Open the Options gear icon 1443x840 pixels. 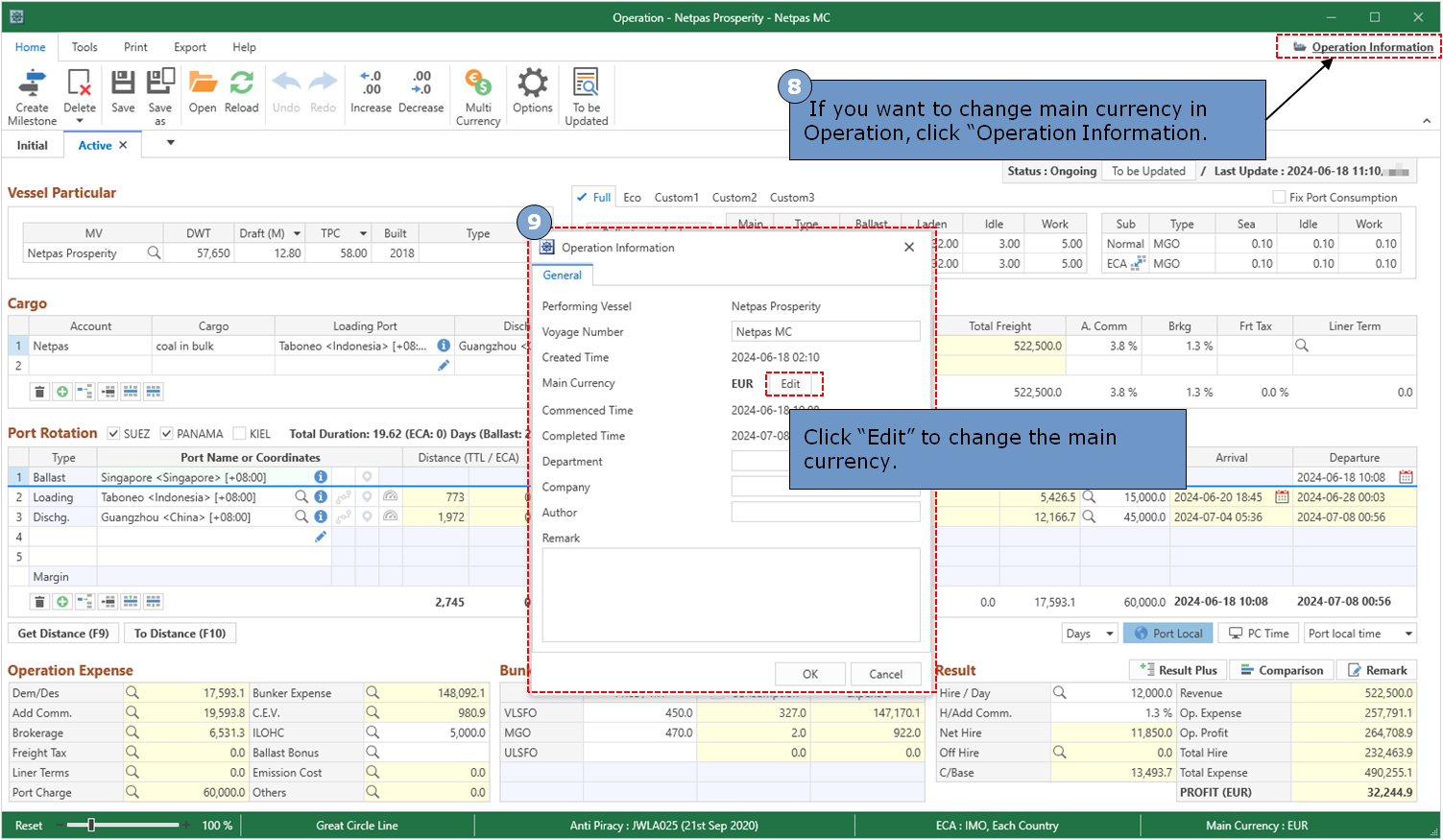click(x=532, y=83)
